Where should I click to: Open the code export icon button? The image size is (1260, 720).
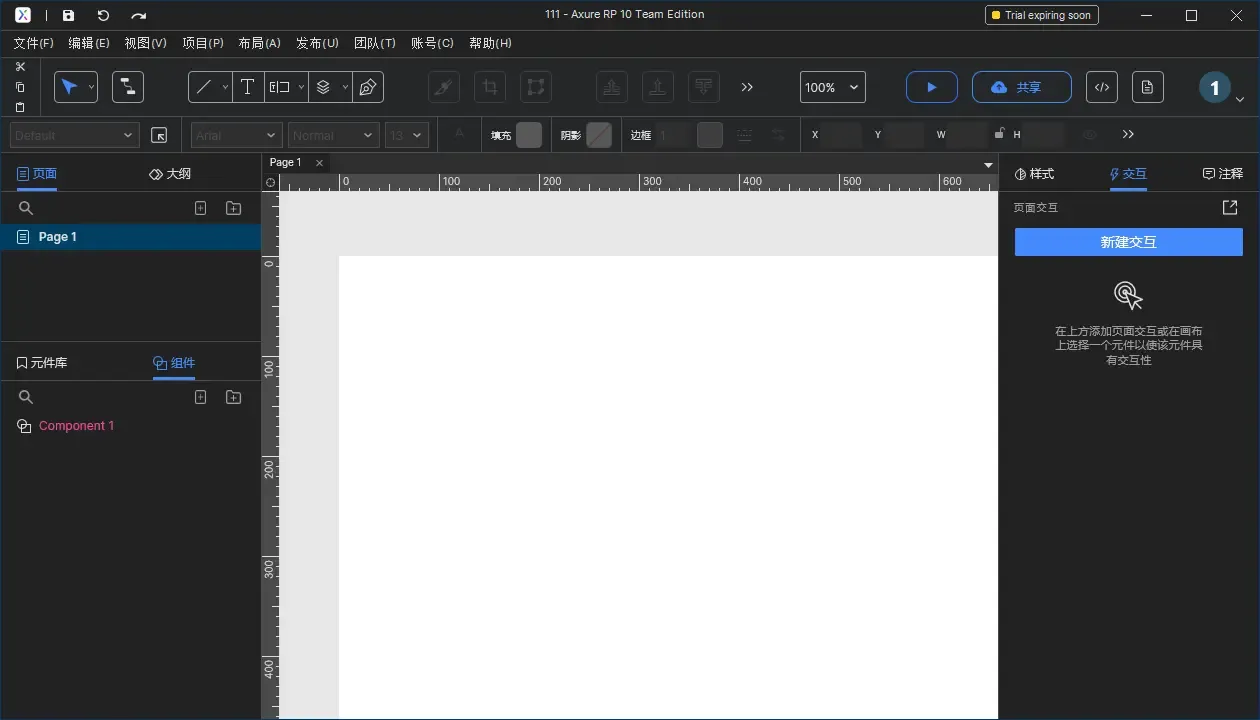1101,87
